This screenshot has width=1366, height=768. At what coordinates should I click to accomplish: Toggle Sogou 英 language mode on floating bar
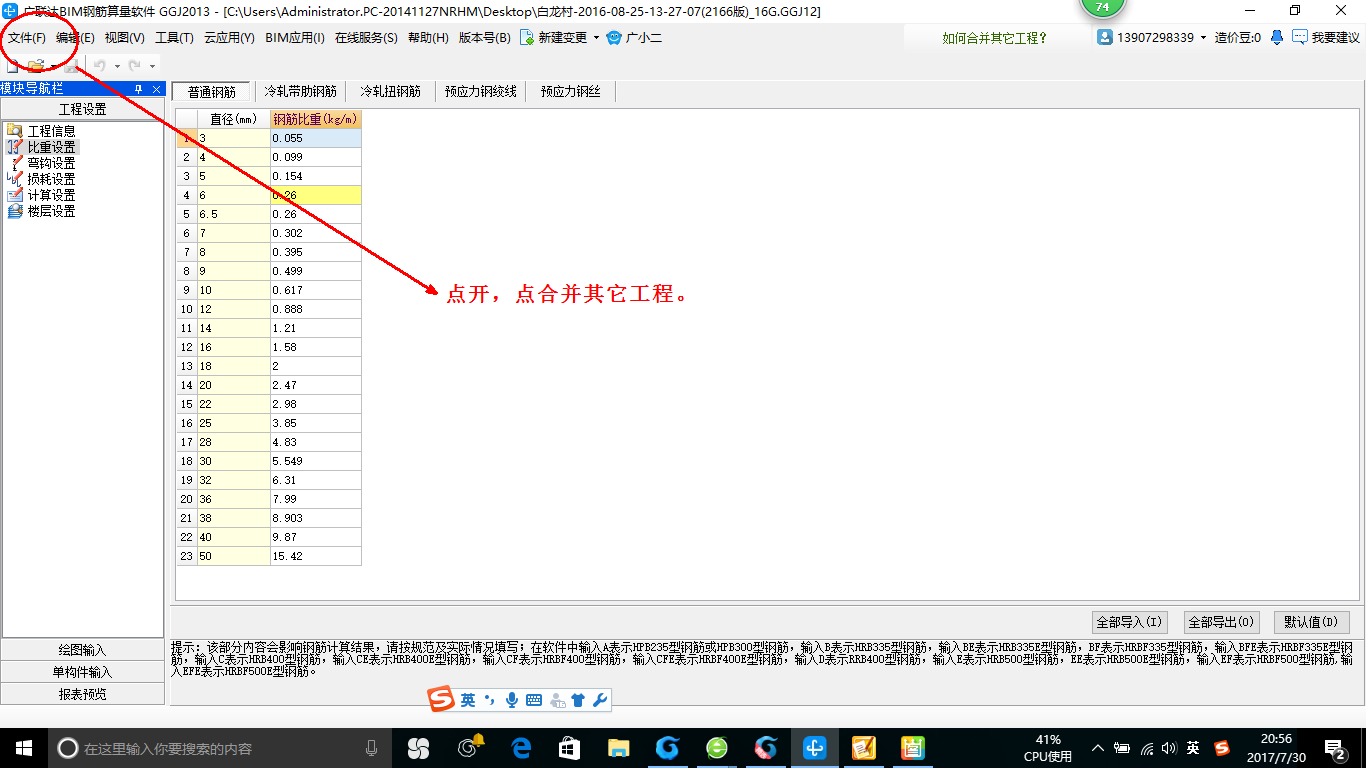tap(468, 700)
